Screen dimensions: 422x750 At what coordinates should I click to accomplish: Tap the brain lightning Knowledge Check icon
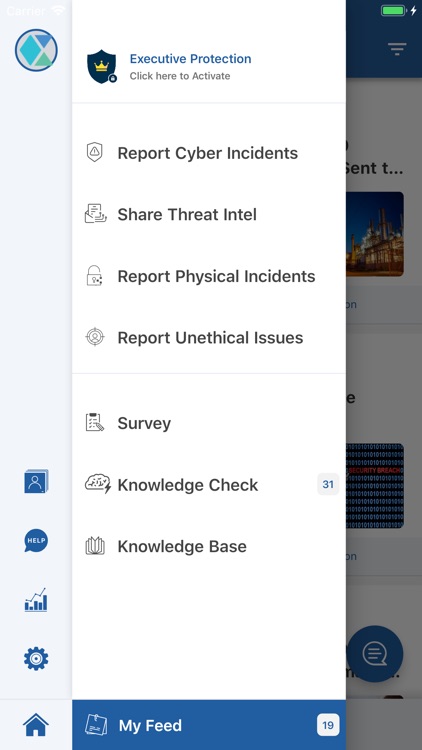tap(98, 484)
